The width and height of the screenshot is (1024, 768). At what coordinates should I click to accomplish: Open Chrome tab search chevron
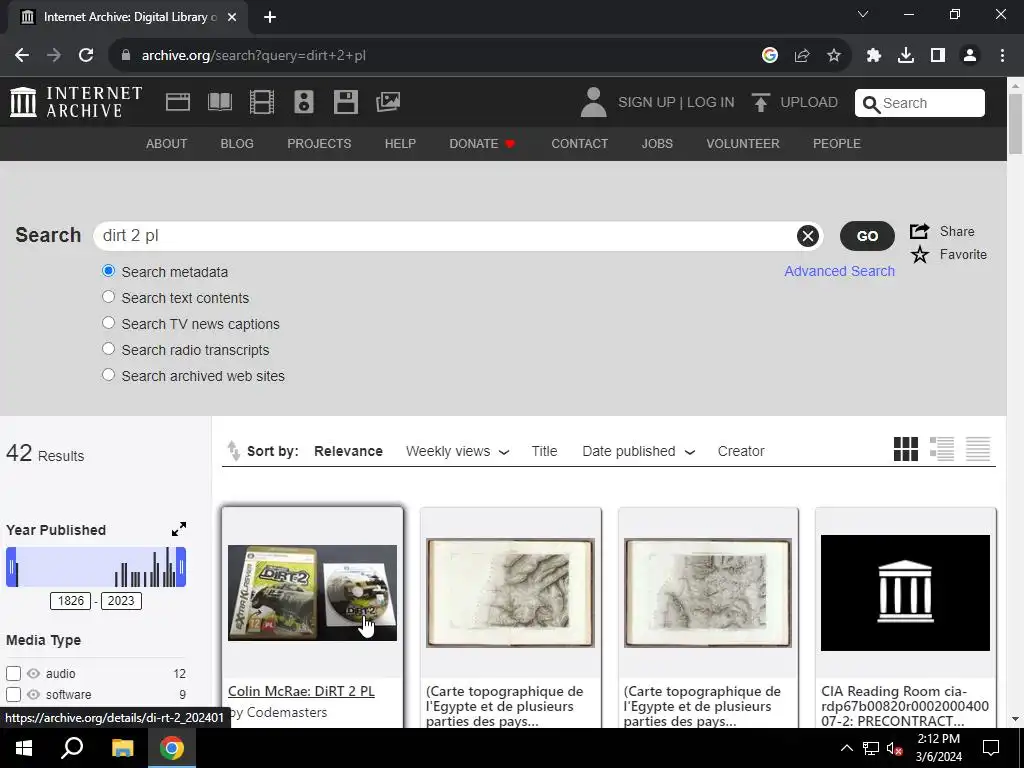pyautogui.click(x=863, y=14)
